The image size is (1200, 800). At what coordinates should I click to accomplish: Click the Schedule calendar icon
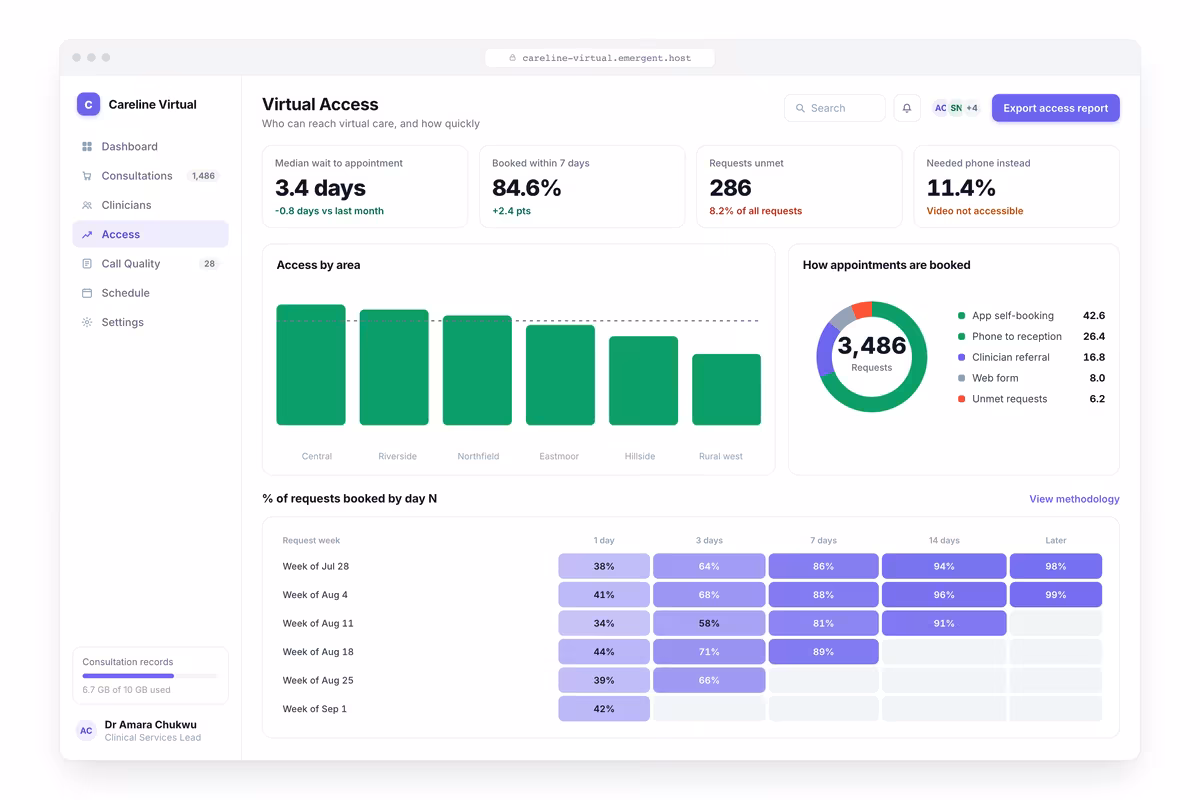tap(87, 293)
